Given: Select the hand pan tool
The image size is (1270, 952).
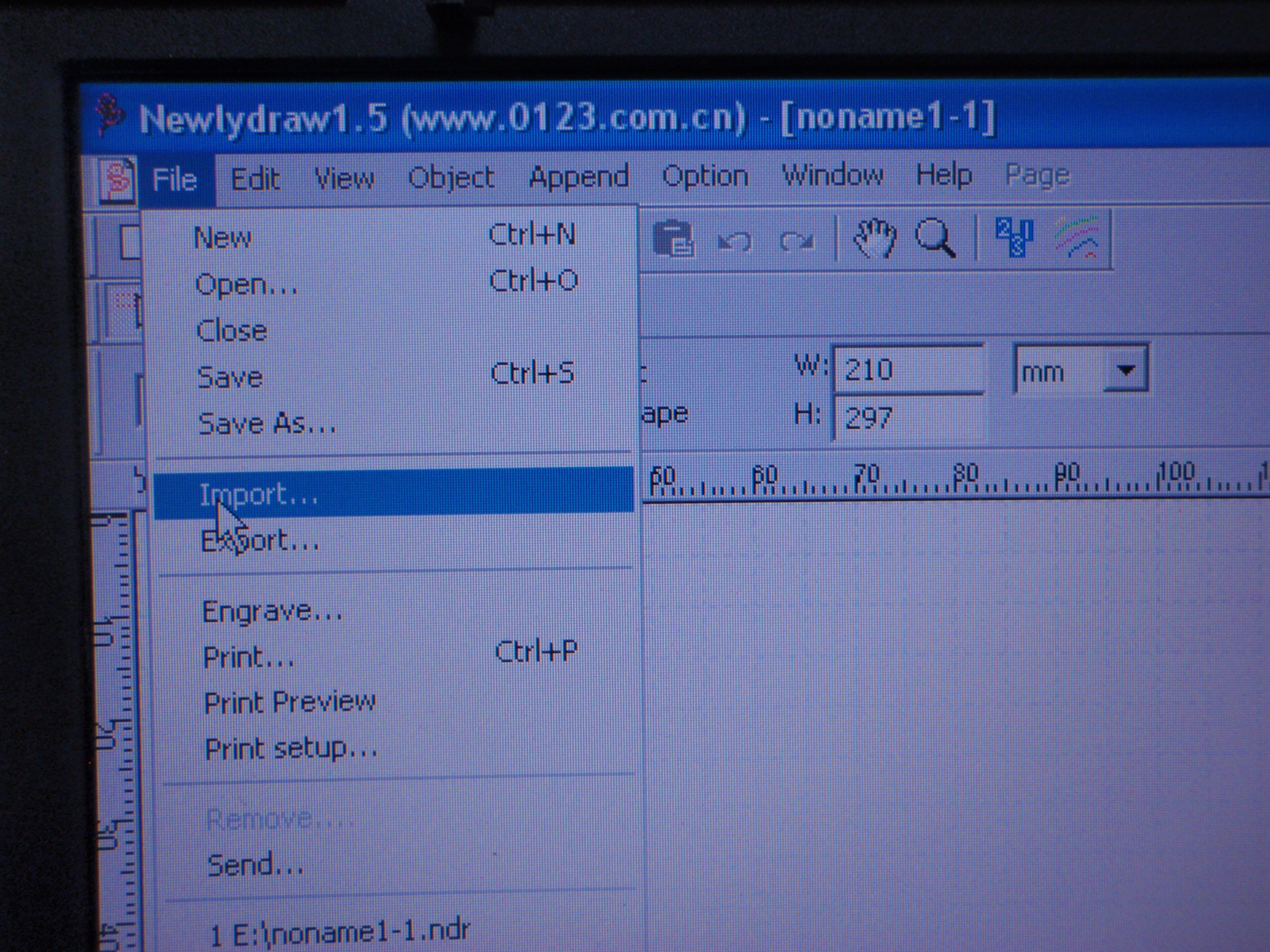Looking at the screenshot, I should coord(874,238).
